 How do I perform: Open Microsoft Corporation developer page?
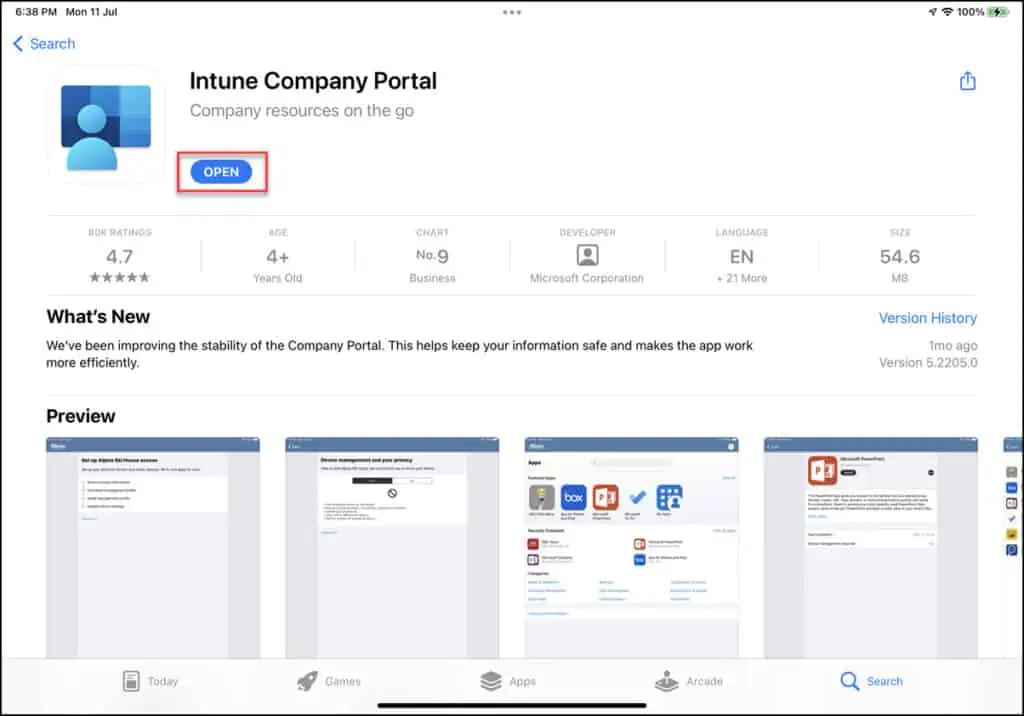(x=586, y=278)
